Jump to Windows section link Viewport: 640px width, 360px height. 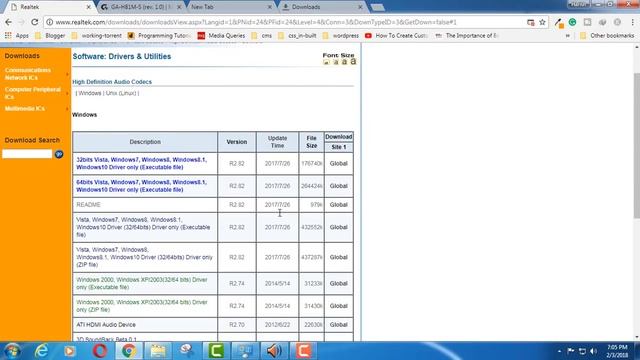pyautogui.click(x=89, y=93)
